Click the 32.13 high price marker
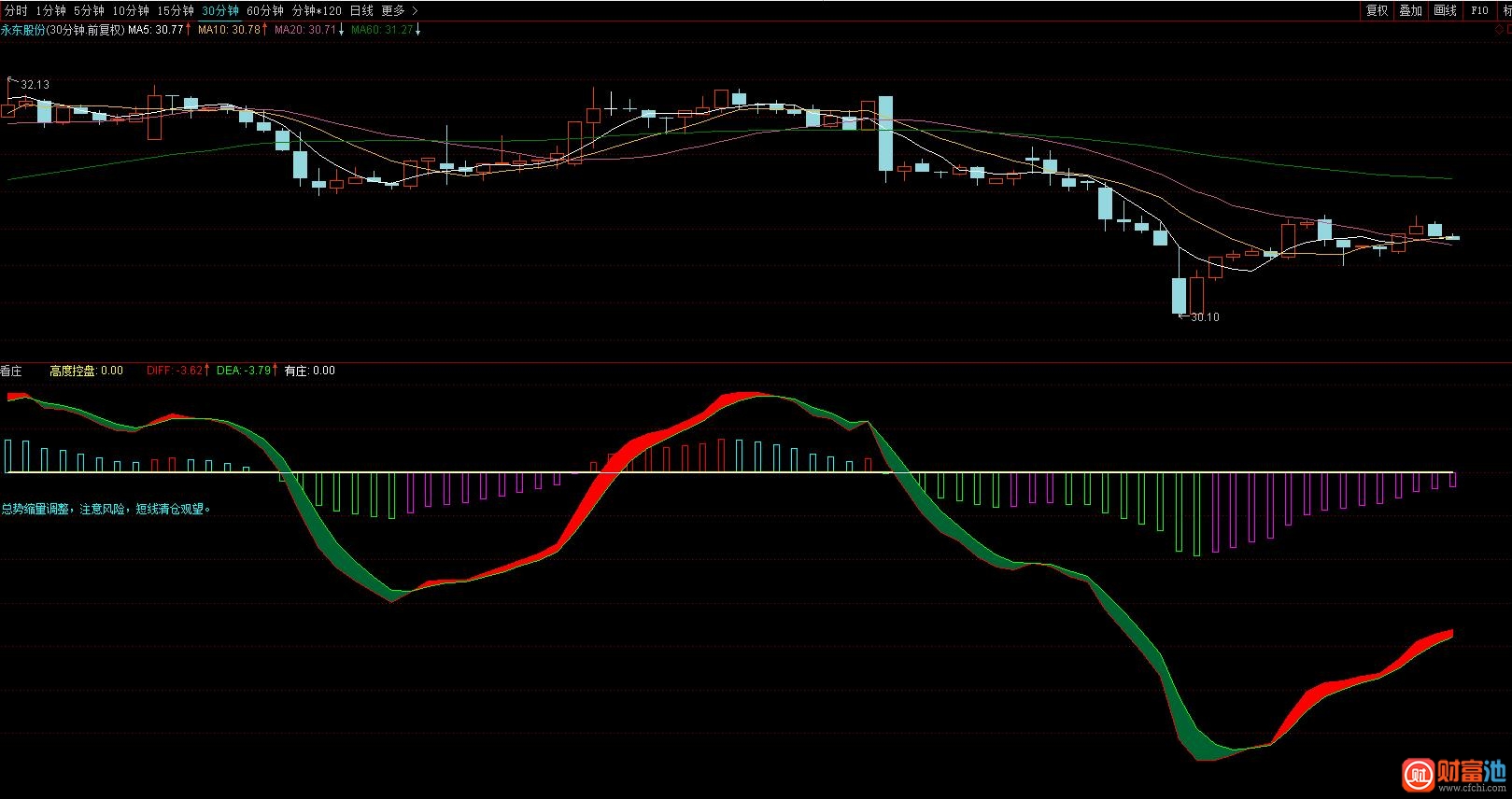This screenshot has width=1512, height=799. [35, 84]
